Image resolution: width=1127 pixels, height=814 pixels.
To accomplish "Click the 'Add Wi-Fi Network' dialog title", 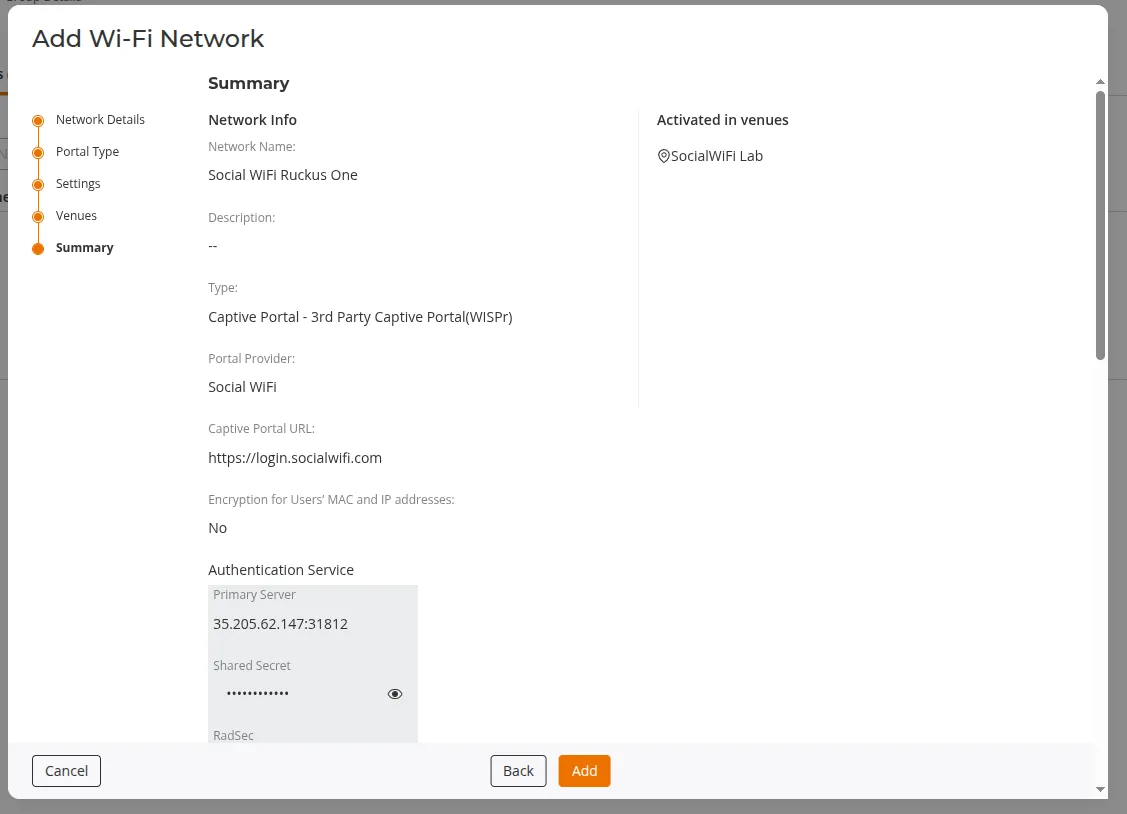I will pos(148,39).
